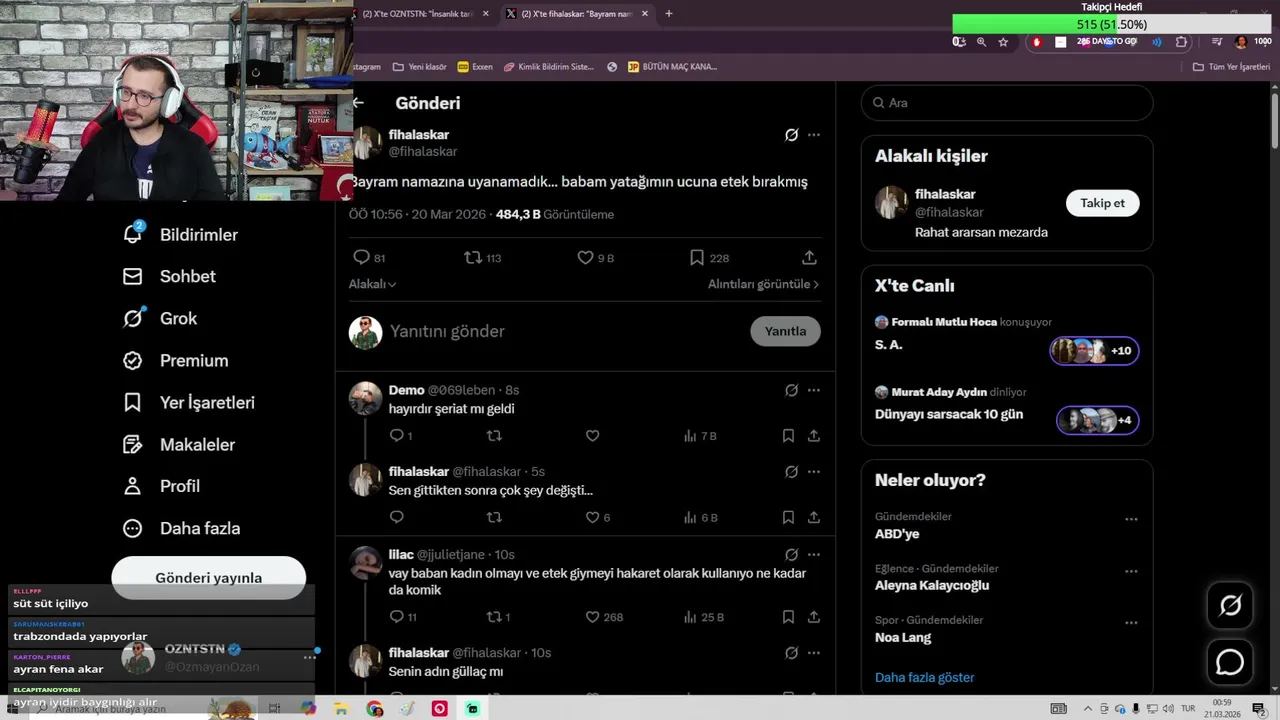Screen dimensions: 1280x720
Task: Click Grok icon on 'Sen gittikten sonra' reply
Action: 791,472
